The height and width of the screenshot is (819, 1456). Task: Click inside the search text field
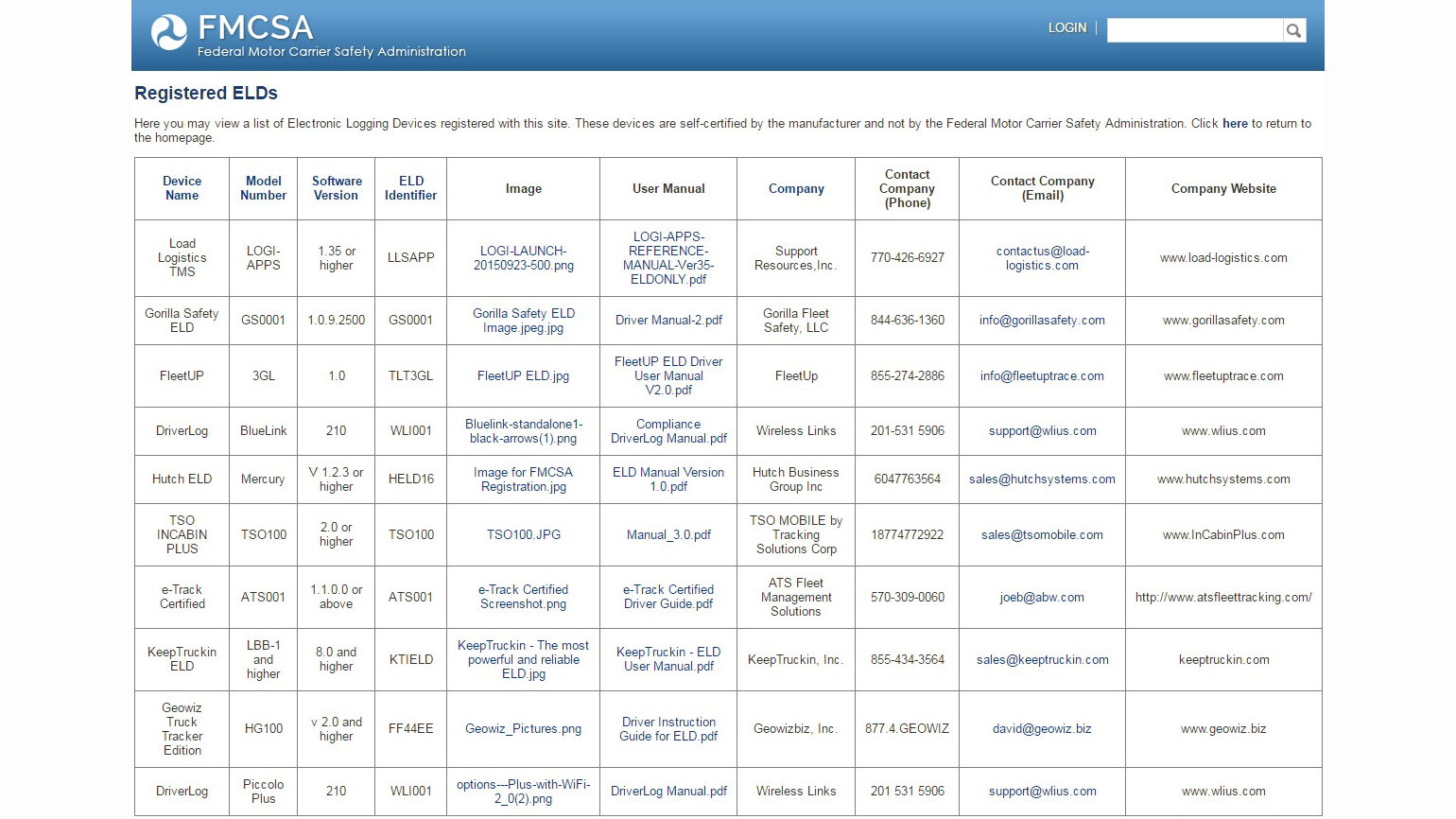(1193, 29)
